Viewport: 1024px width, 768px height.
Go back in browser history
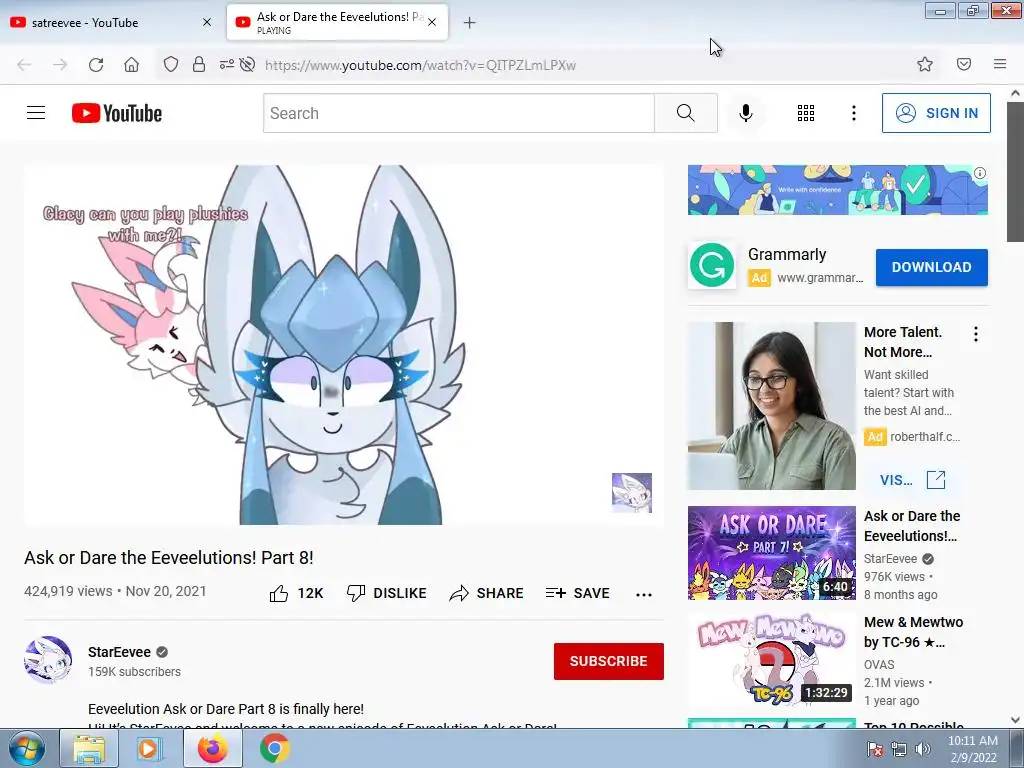click(24, 65)
